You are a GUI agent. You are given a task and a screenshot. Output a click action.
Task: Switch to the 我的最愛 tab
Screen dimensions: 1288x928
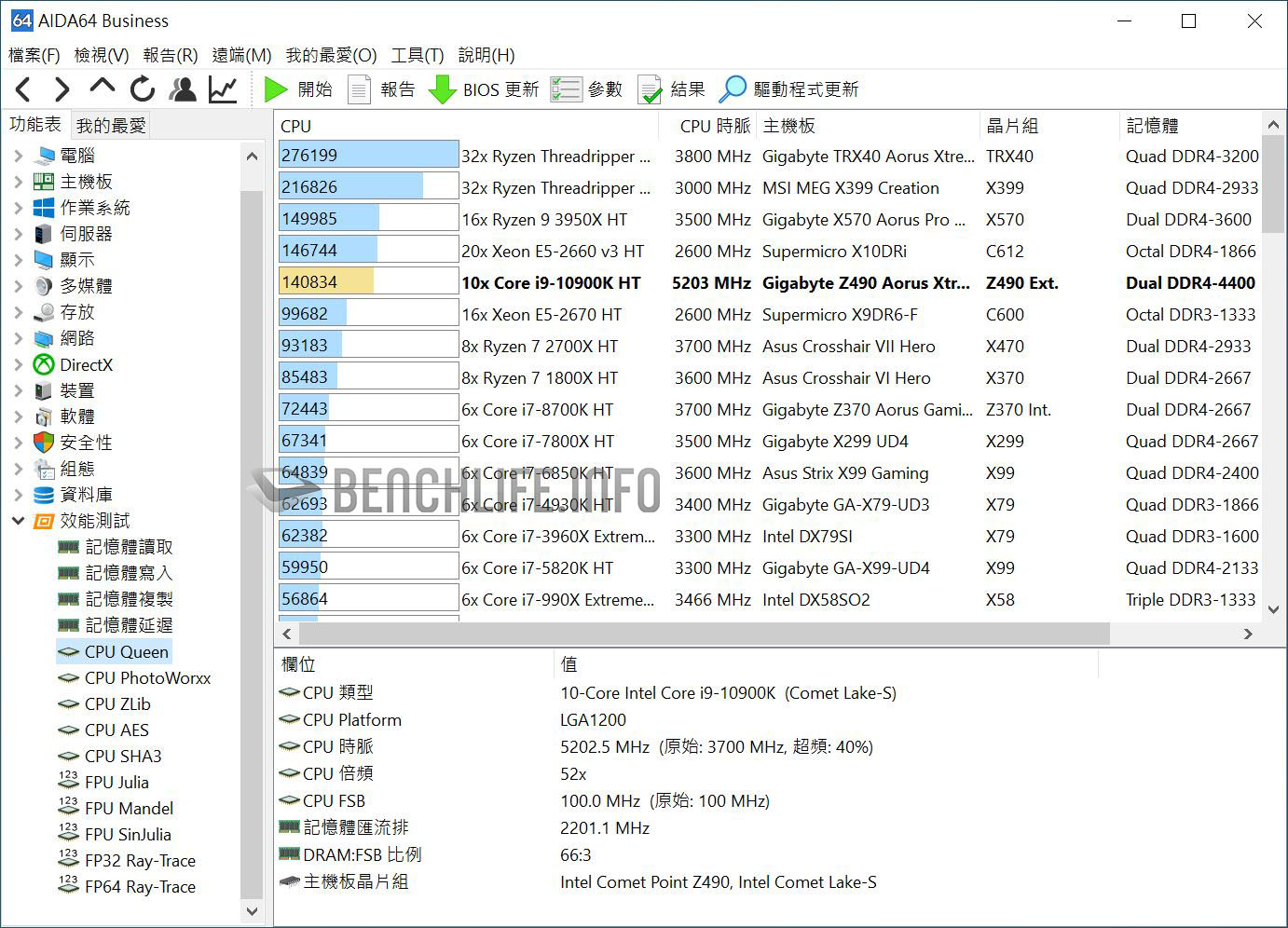pos(111,125)
